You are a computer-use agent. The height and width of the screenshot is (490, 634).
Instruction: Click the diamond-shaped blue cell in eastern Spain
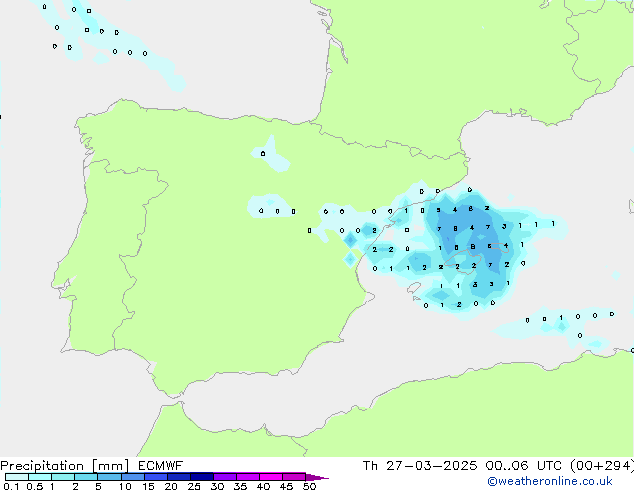[351, 240]
